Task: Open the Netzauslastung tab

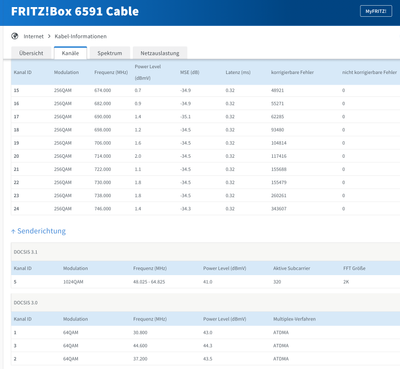Action: pyautogui.click(x=160, y=53)
